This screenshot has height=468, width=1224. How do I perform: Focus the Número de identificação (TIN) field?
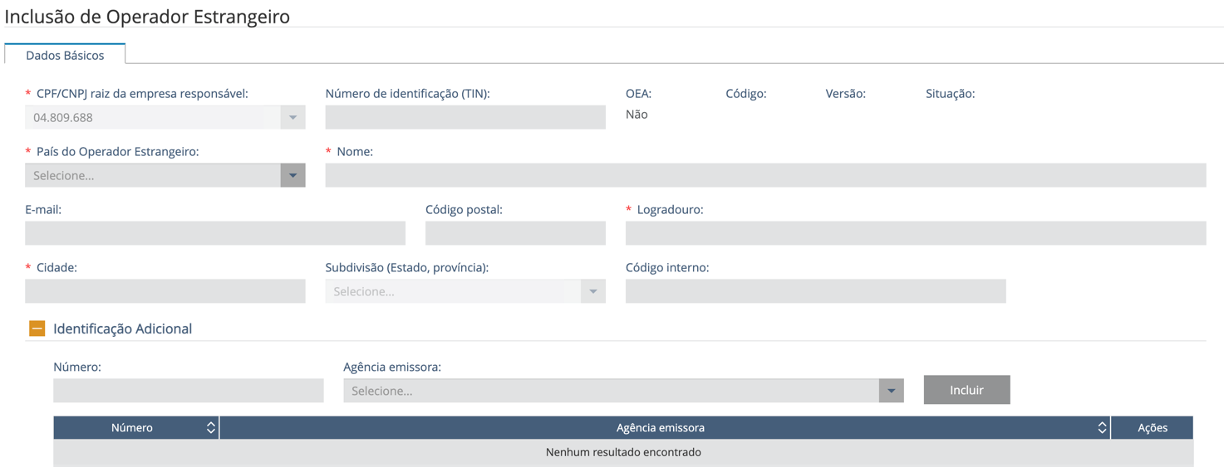coord(465,117)
